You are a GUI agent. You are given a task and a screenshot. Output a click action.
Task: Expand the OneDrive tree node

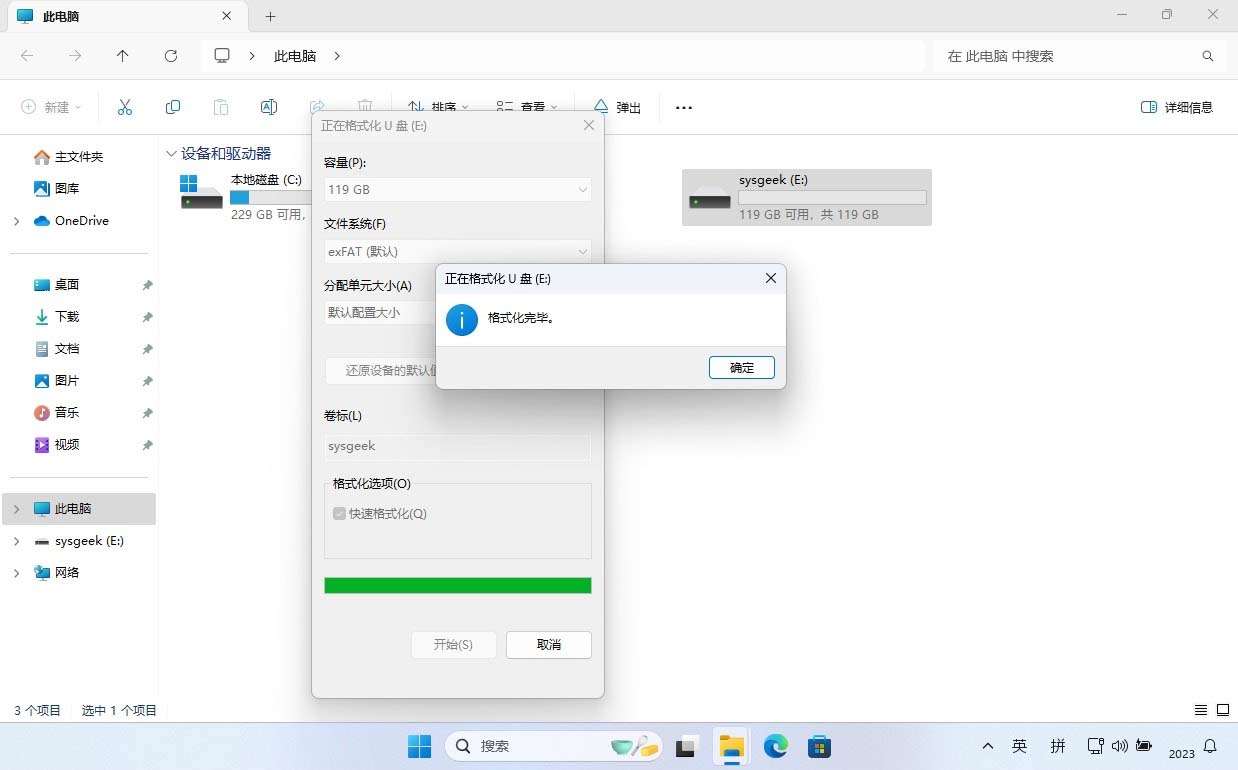point(16,221)
